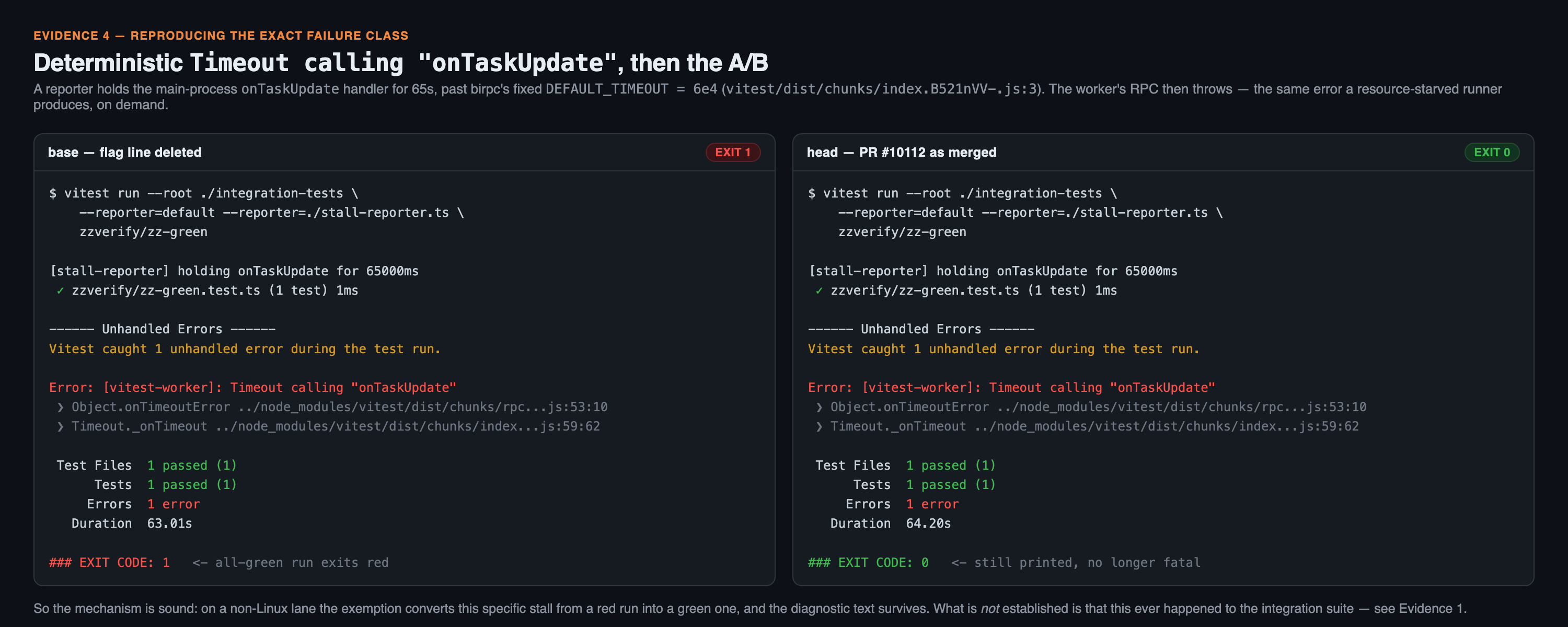Screen dimensions: 1568x627
Task: Select Test Files "1 passed (1)" in base panel
Action: point(192,465)
